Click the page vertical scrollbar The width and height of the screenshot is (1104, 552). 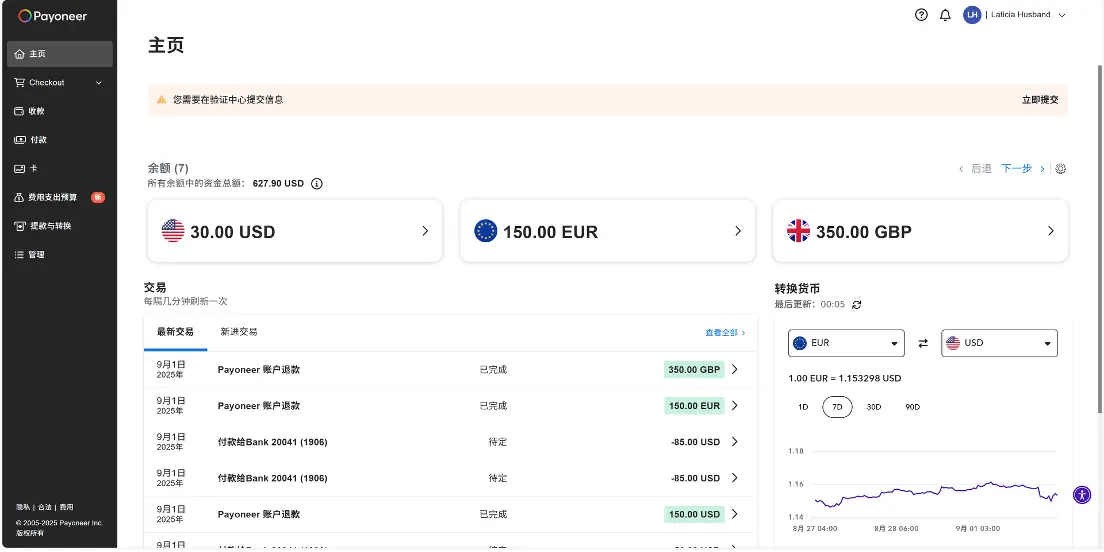point(1100,239)
